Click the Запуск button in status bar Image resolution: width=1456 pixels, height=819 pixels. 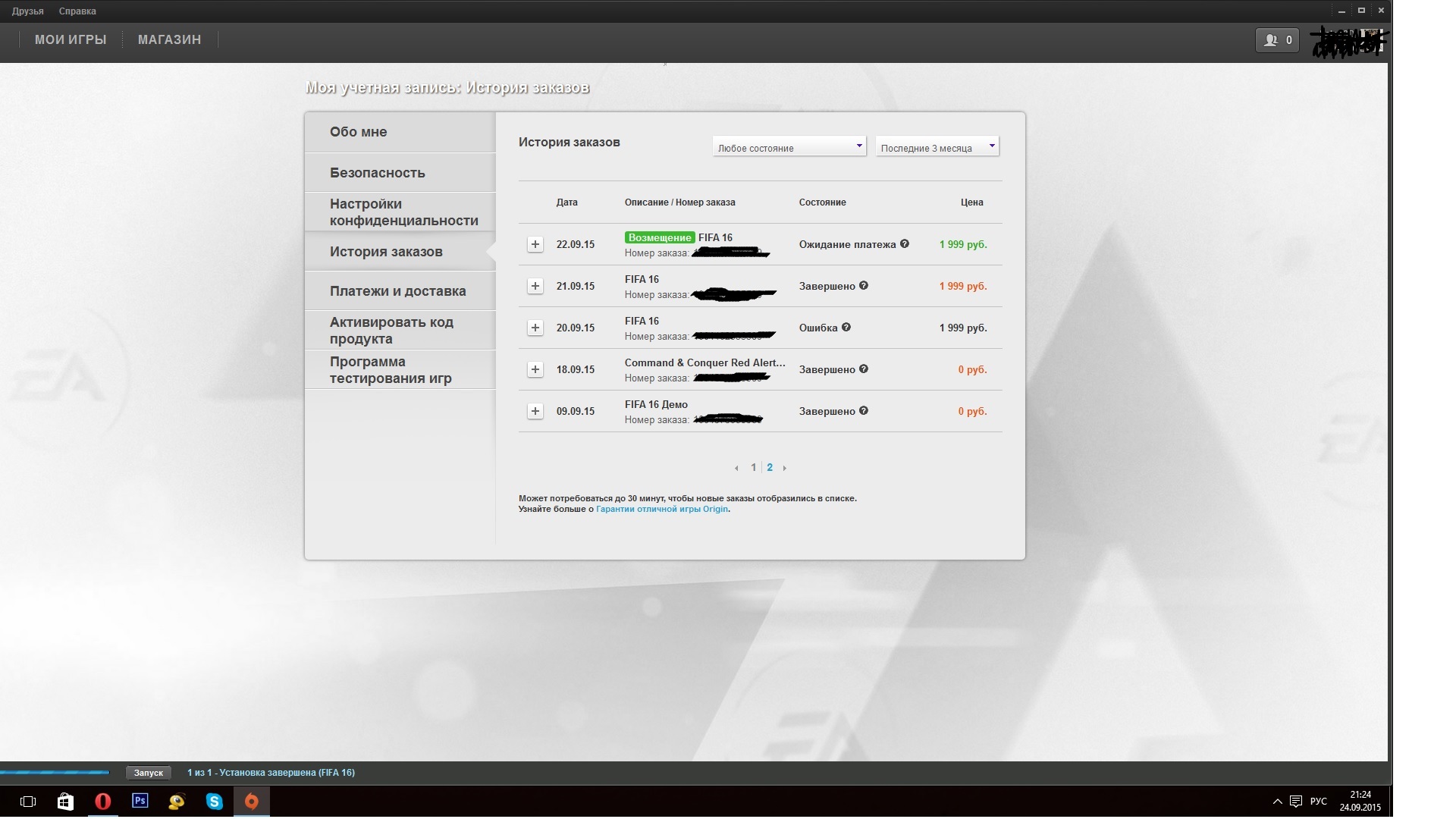[x=149, y=773]
